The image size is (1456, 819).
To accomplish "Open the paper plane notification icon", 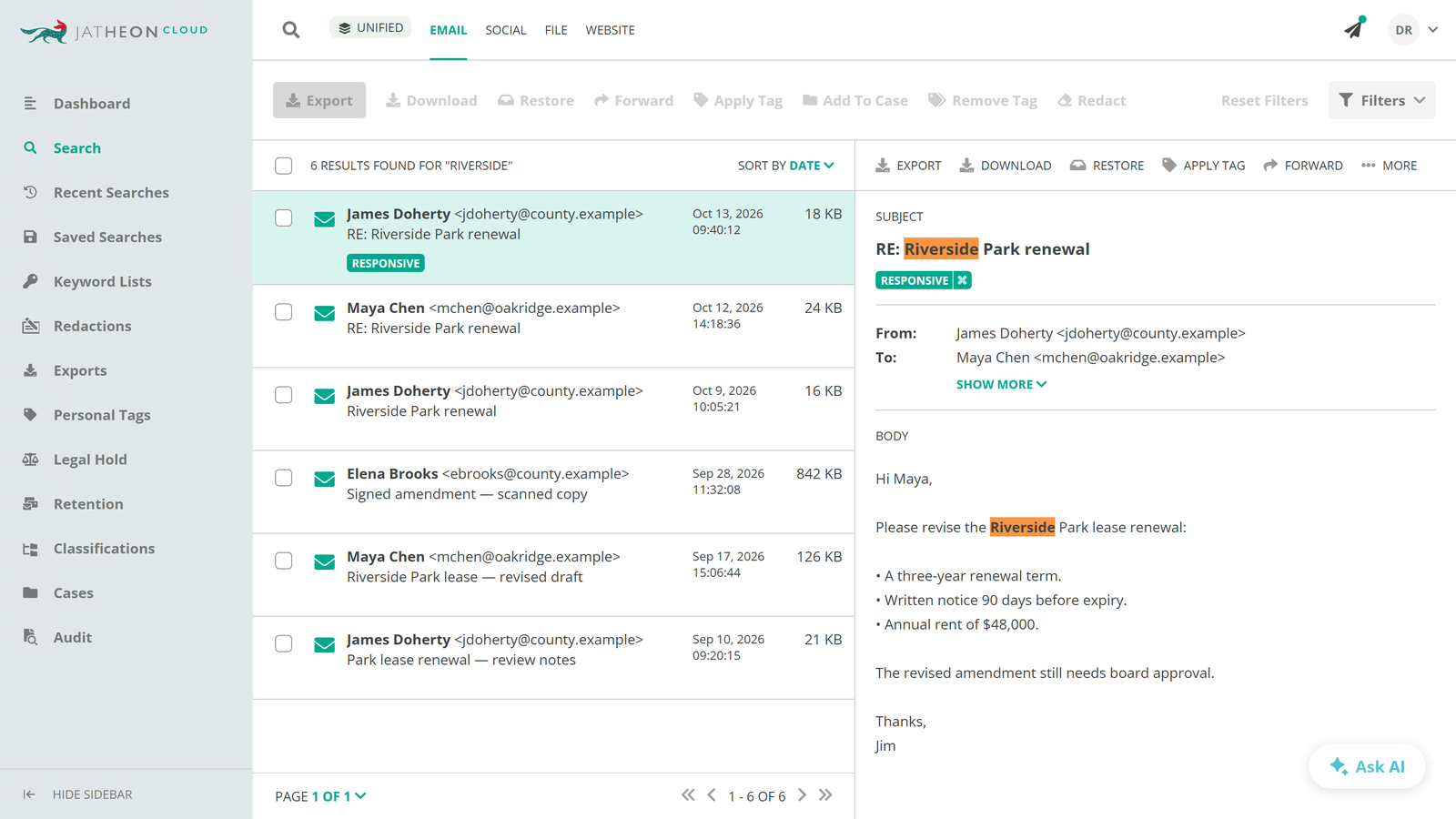I will pos(1354,29).
